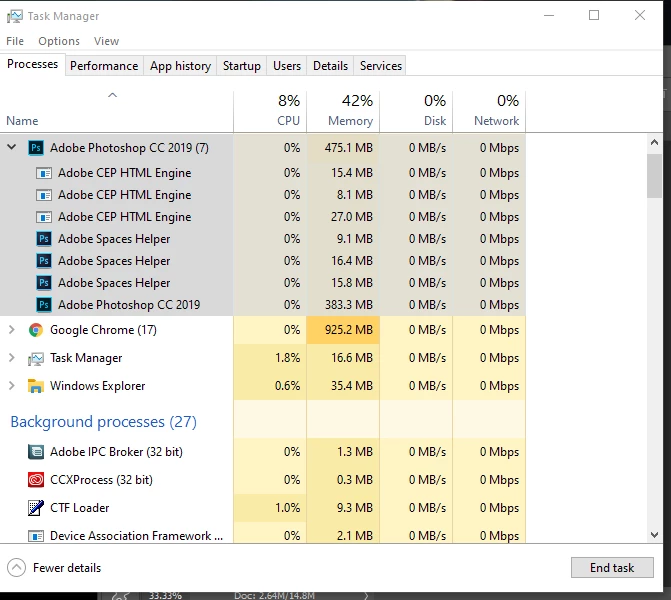Viewport: 671px width, 600px height.
Task: Click the Fewer details circle arrow icon
Action: [16, 568]
